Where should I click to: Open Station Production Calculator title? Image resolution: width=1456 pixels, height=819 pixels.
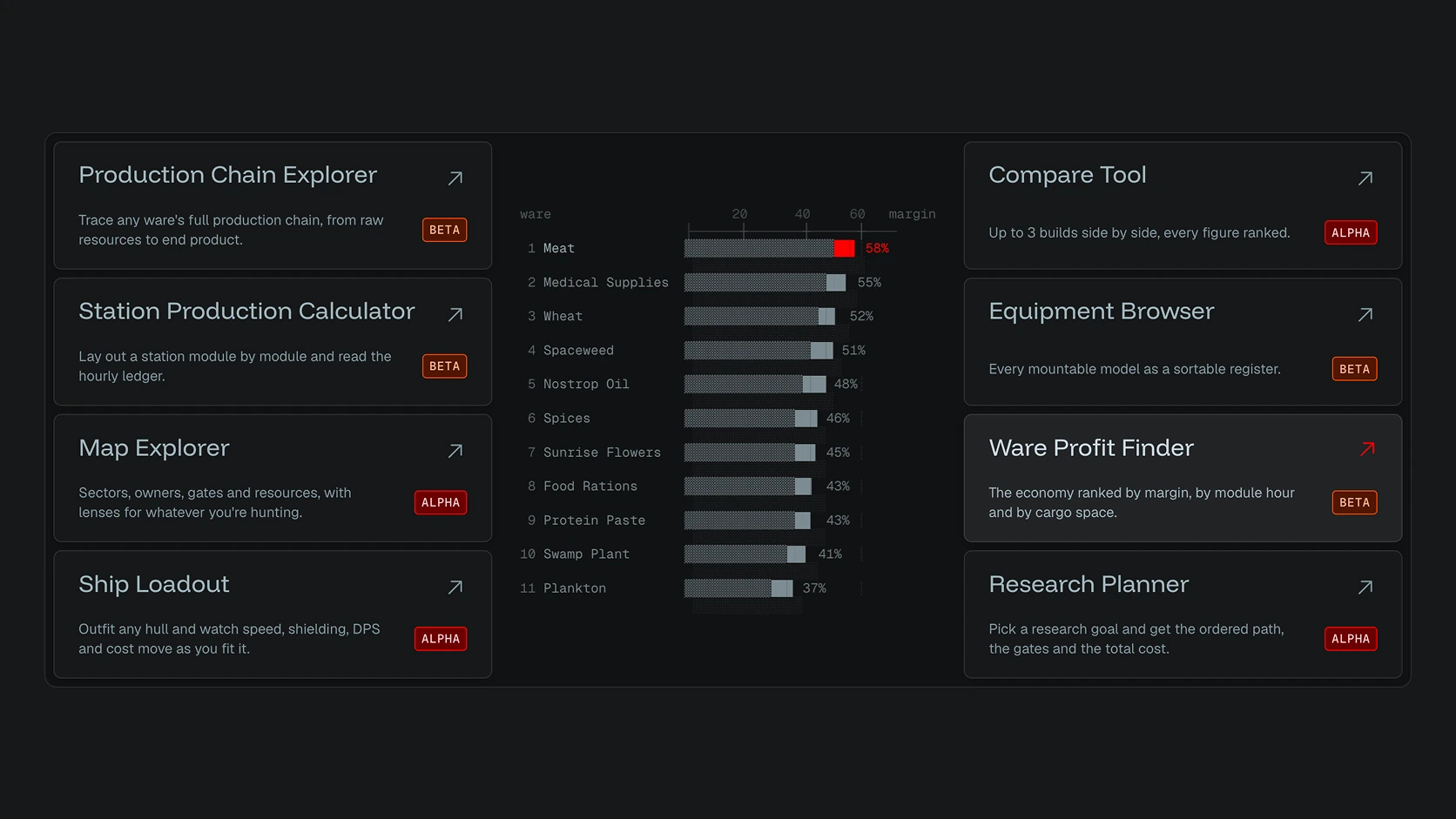246,312
